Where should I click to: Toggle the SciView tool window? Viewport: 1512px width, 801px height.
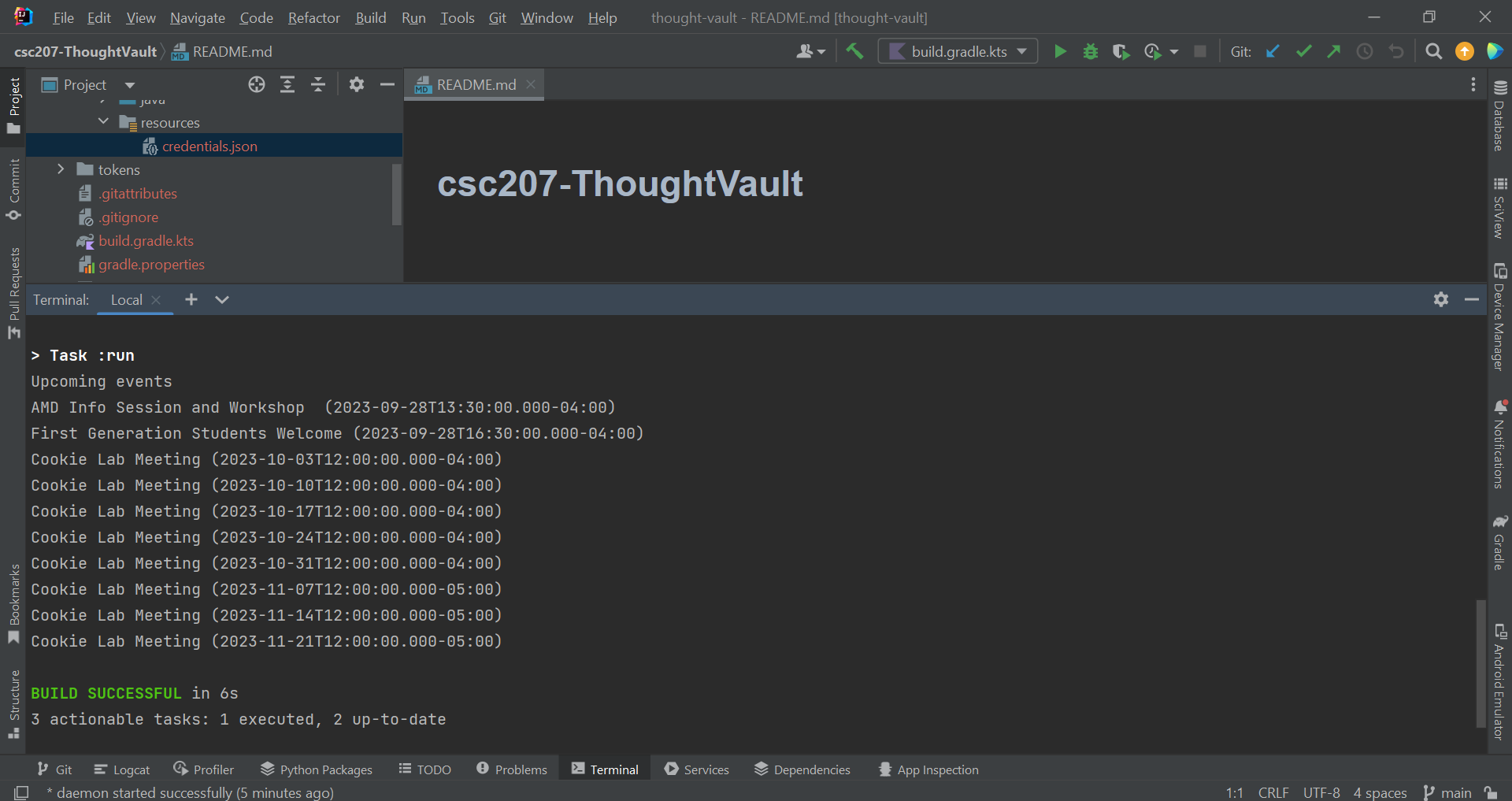point(1499,208)
